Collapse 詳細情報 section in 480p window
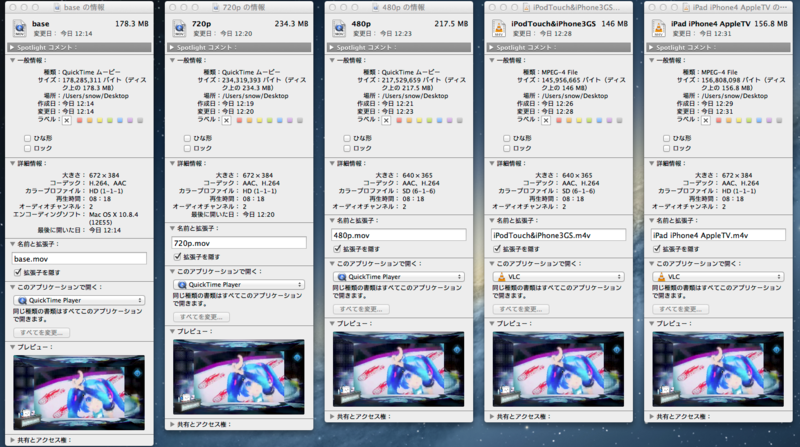Screen dimensions: 800x447 332,163
